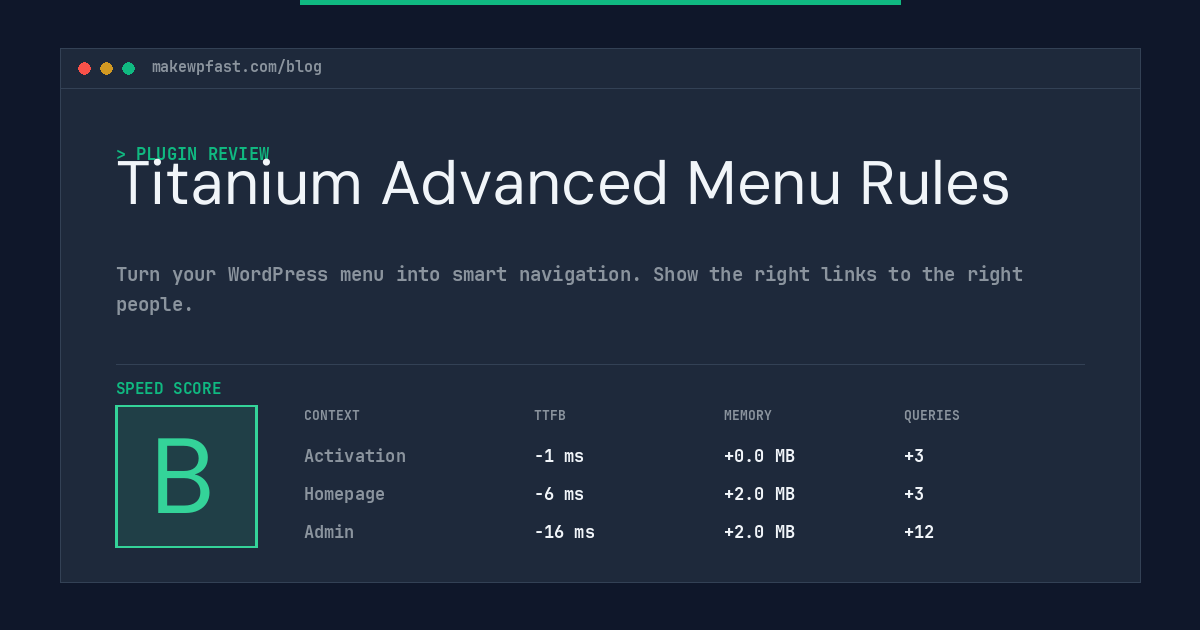Click the makewpfast.com/blog address text
Viewport: 1200px width, 630px height.
tap(237, 67)
